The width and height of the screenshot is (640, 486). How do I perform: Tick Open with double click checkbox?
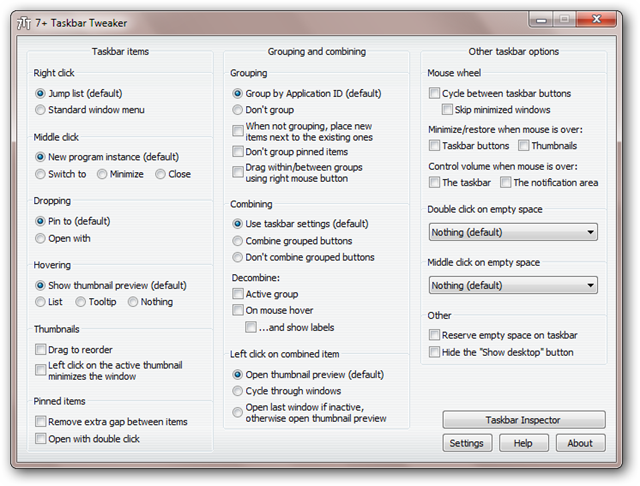pos(40,438)
